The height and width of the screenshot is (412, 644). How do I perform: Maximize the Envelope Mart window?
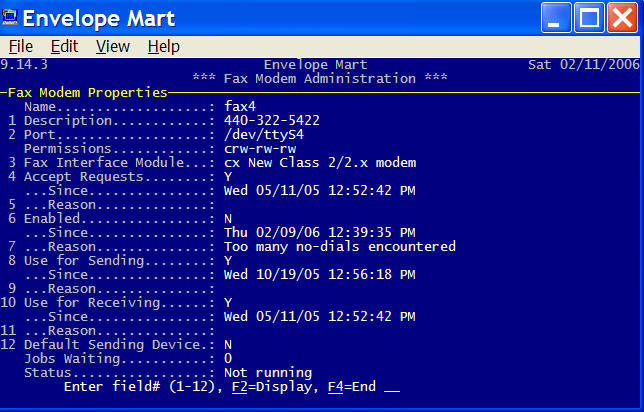click(x=589, y=18)
